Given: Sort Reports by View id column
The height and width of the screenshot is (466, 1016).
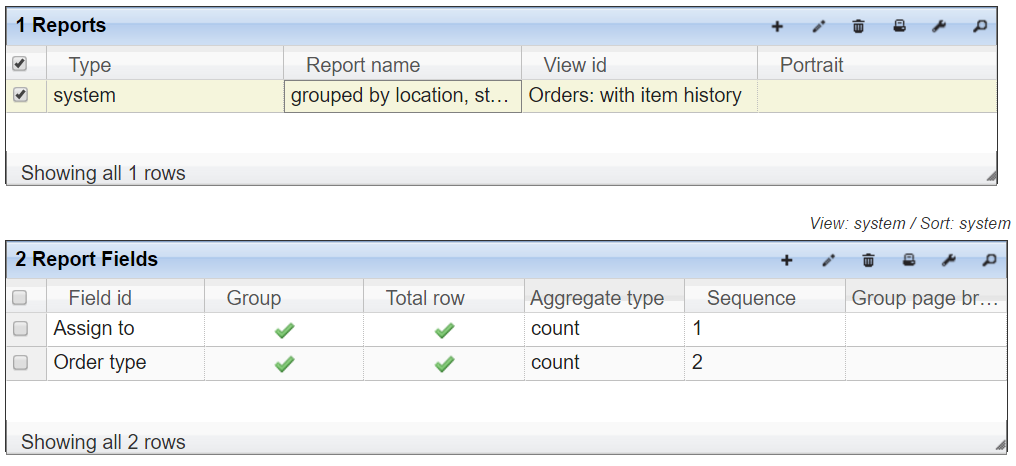Looking at the screenshot, I should (640, 65).
